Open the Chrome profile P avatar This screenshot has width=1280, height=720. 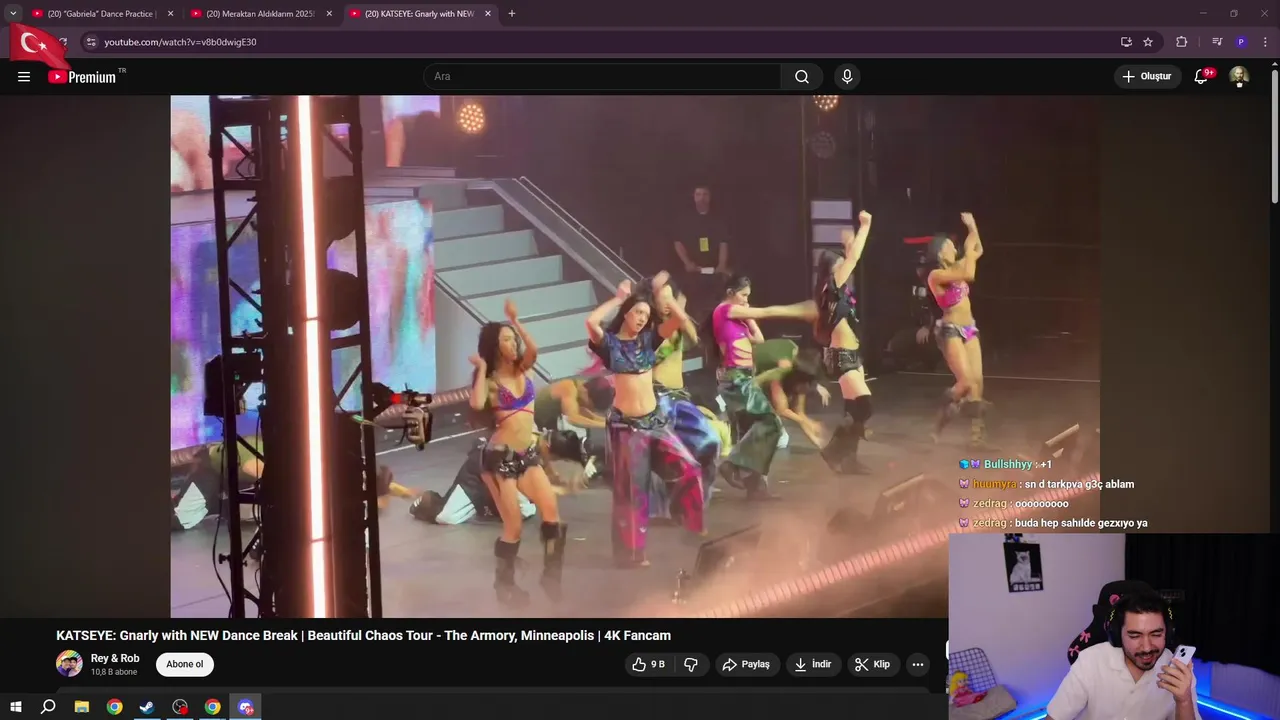click(x=1241, y=42)
